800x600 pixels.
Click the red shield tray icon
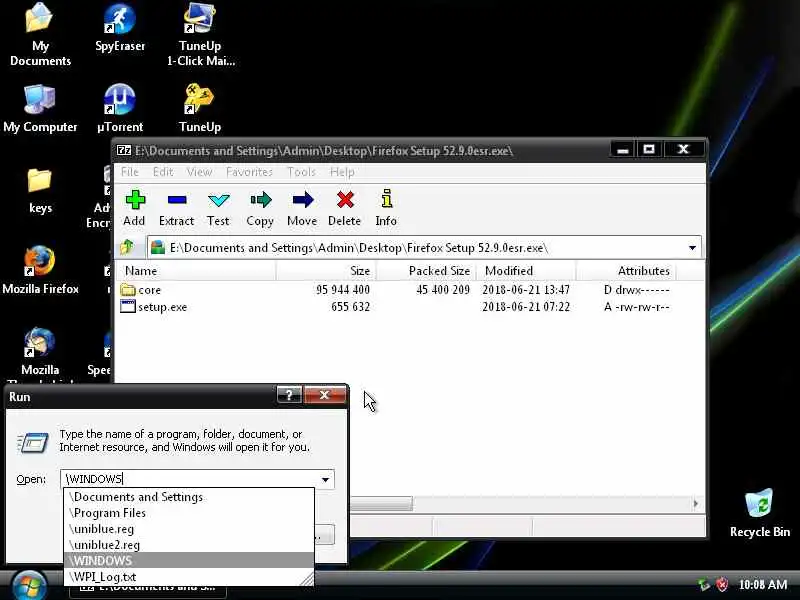tap(722, 585)
